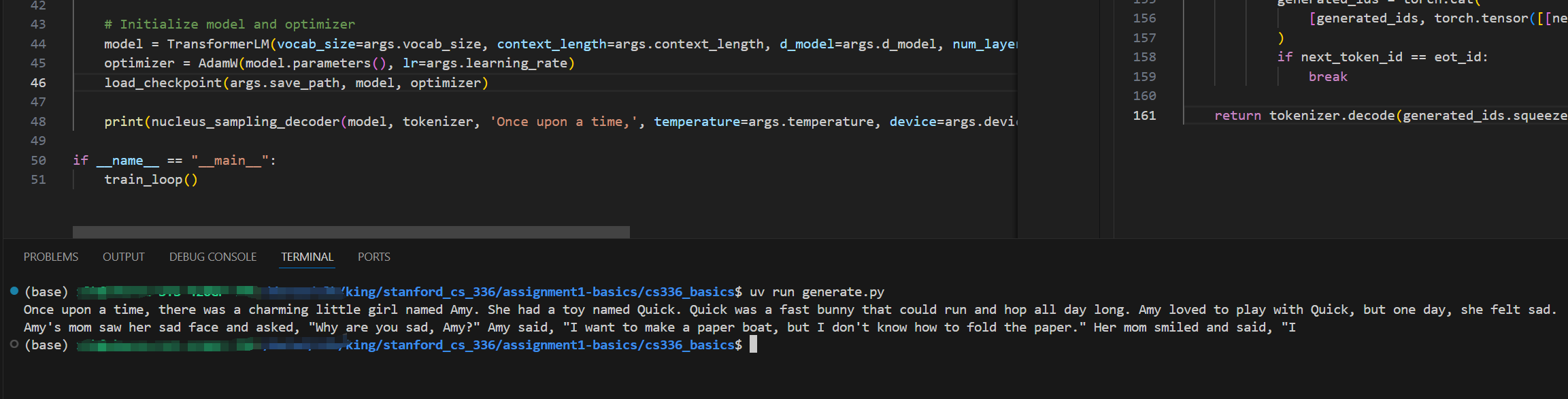Click the terminal output line starting 'Once upon a time'
Viewport: 1568px width, 399px height.
[x=790, y=309]
